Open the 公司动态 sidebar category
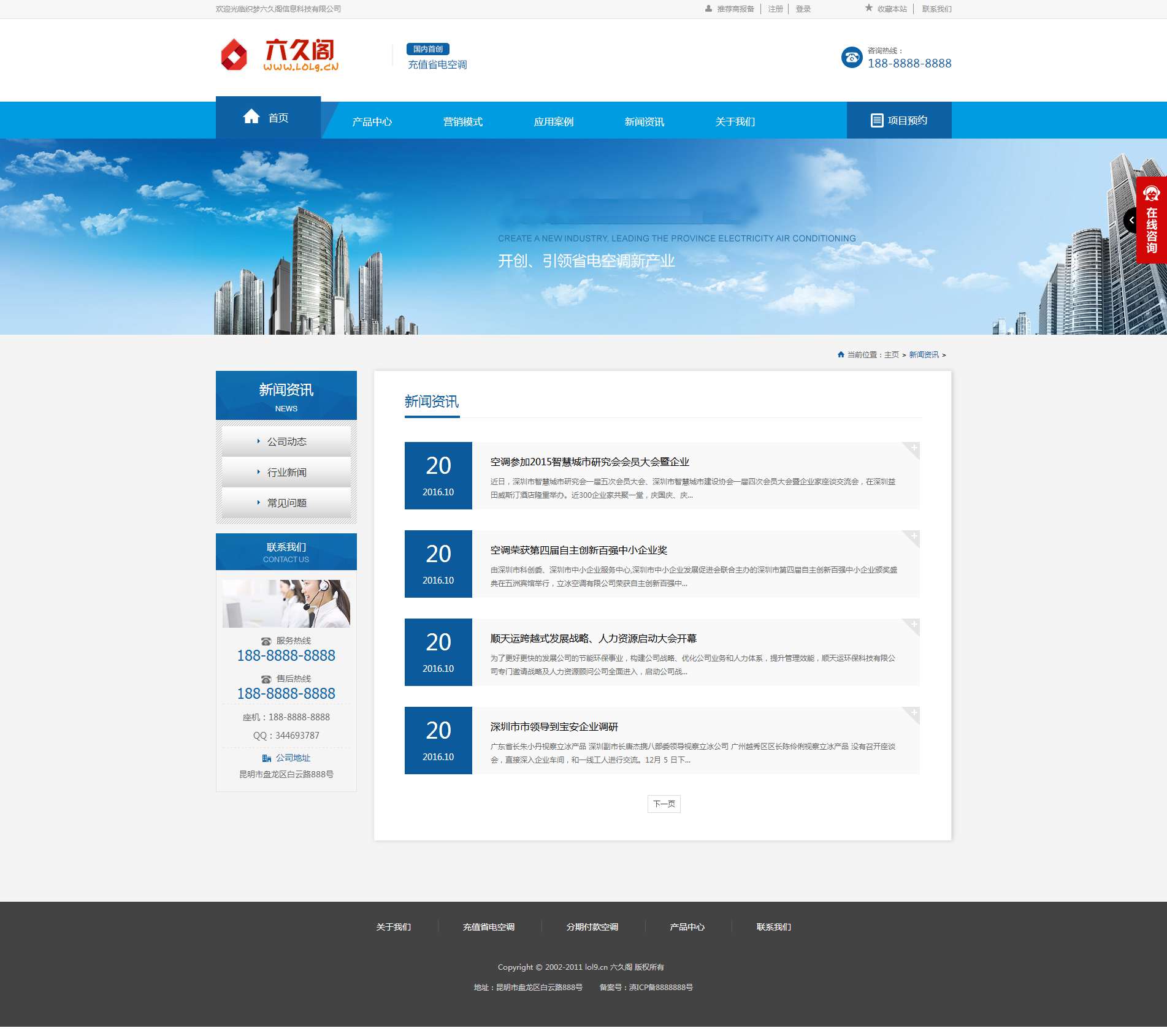 (286, 441)
